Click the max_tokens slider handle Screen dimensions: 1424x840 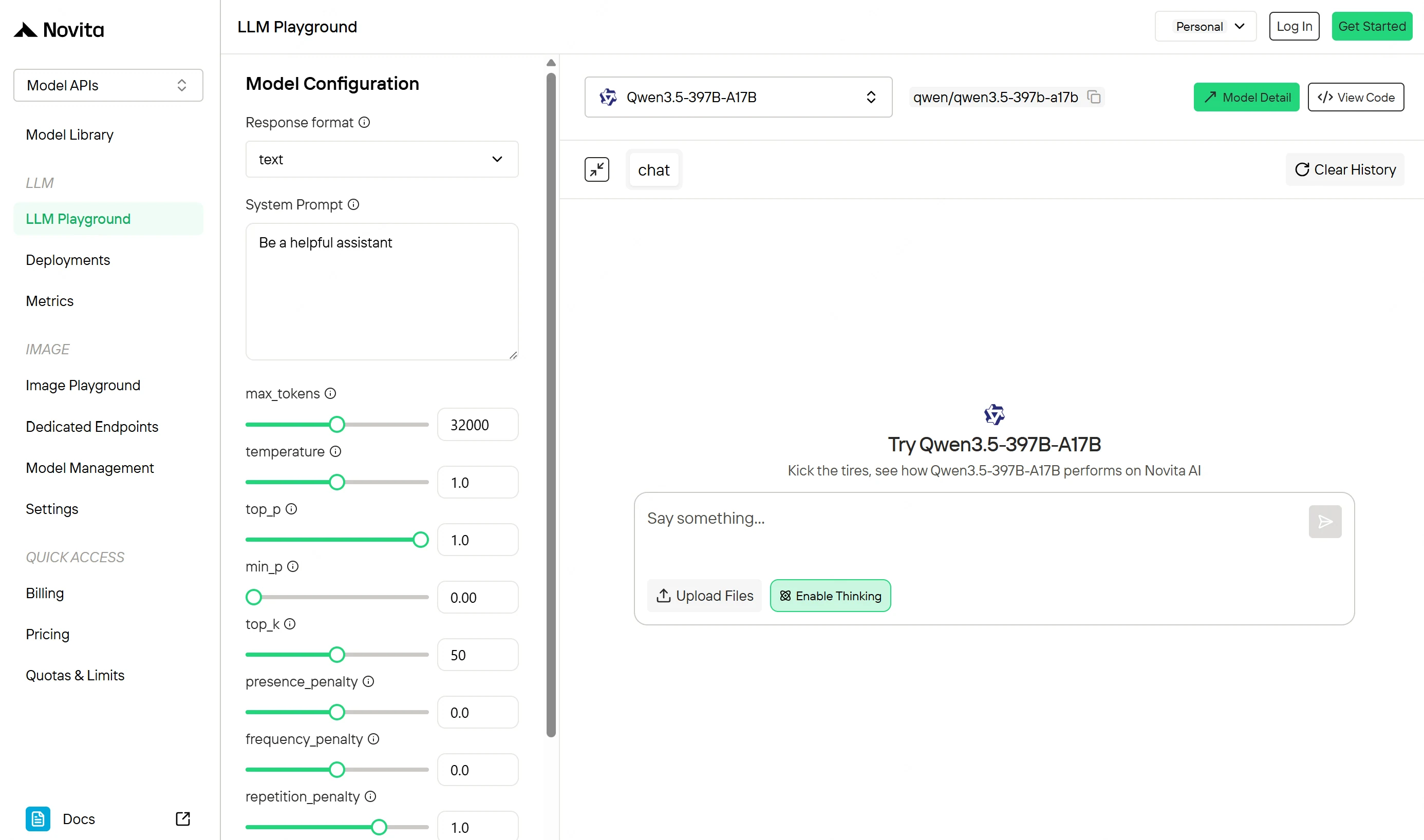(x=337, y=425)
